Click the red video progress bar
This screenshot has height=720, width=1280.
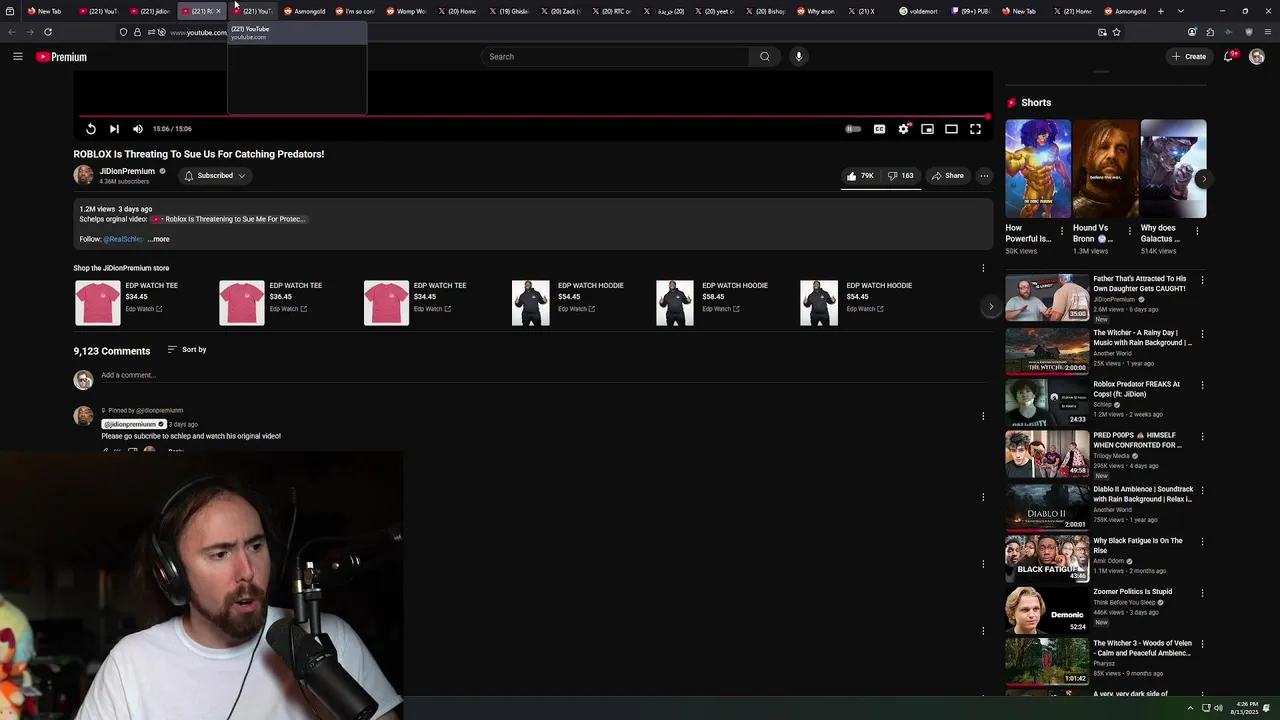(x=533, y=116)
